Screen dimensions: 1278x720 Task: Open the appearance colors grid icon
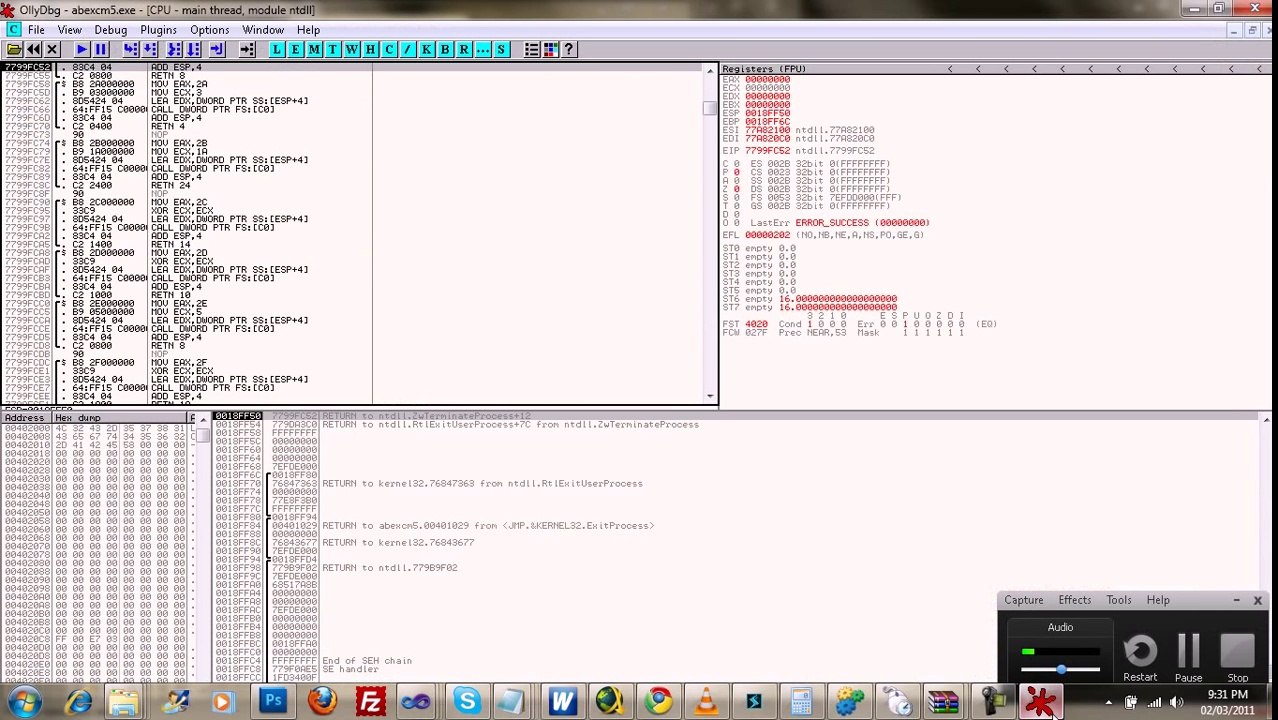tap(550, 49)
